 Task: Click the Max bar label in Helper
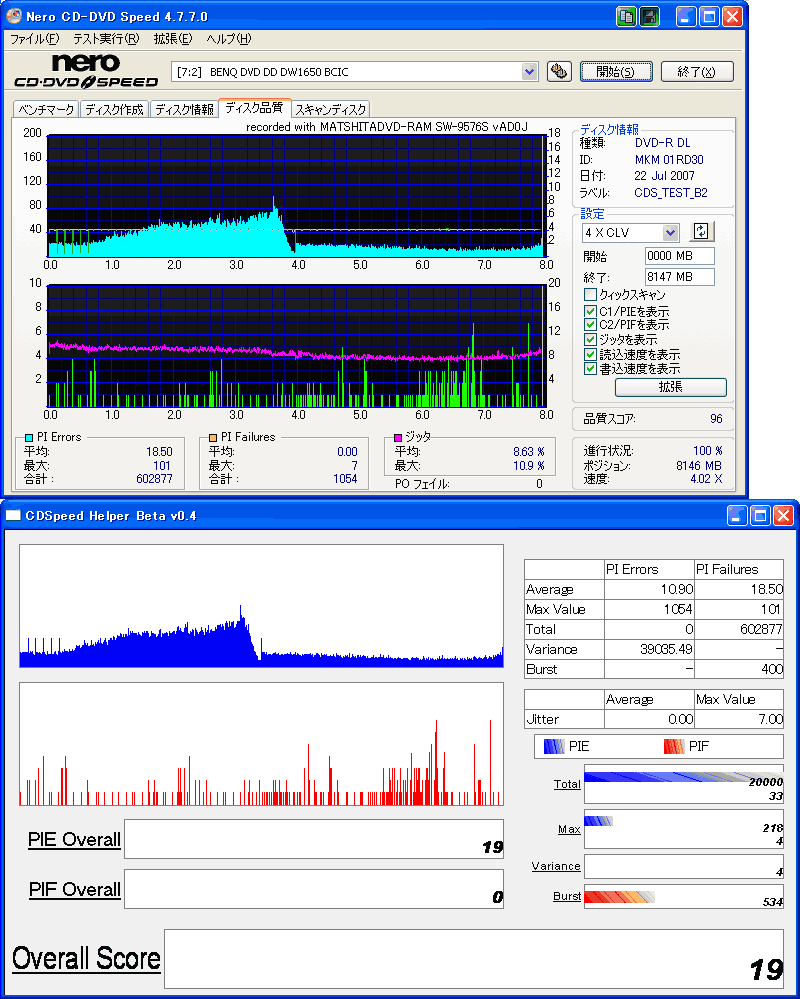[x=569, y=830]
